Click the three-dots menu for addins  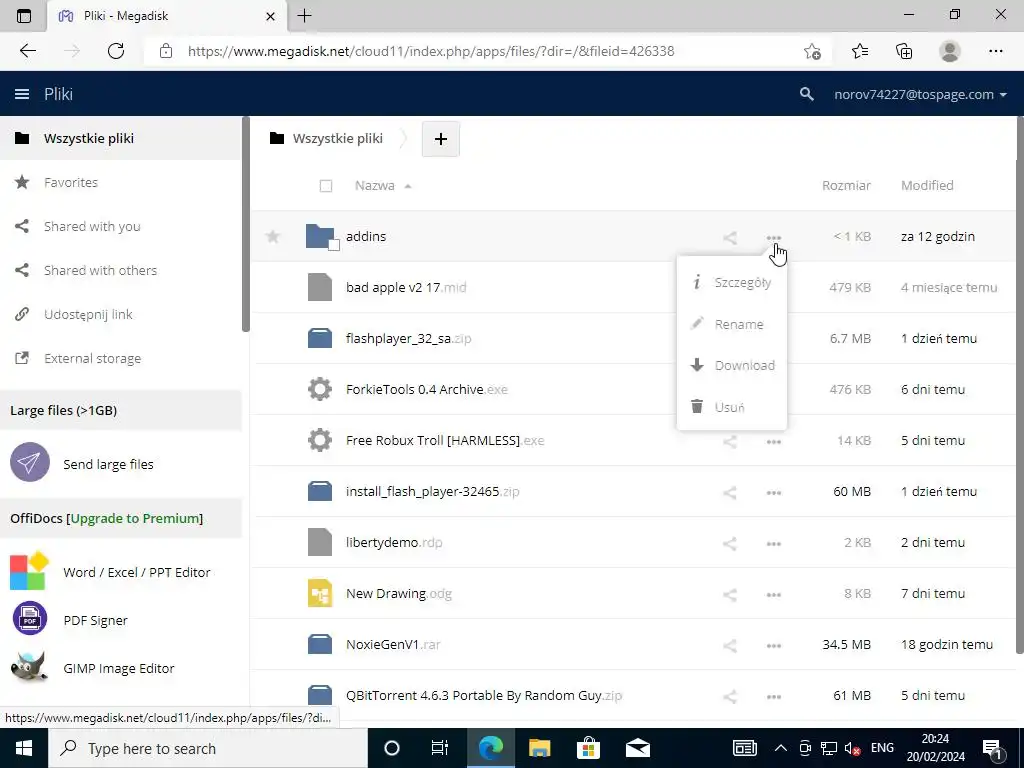(774, 238)
